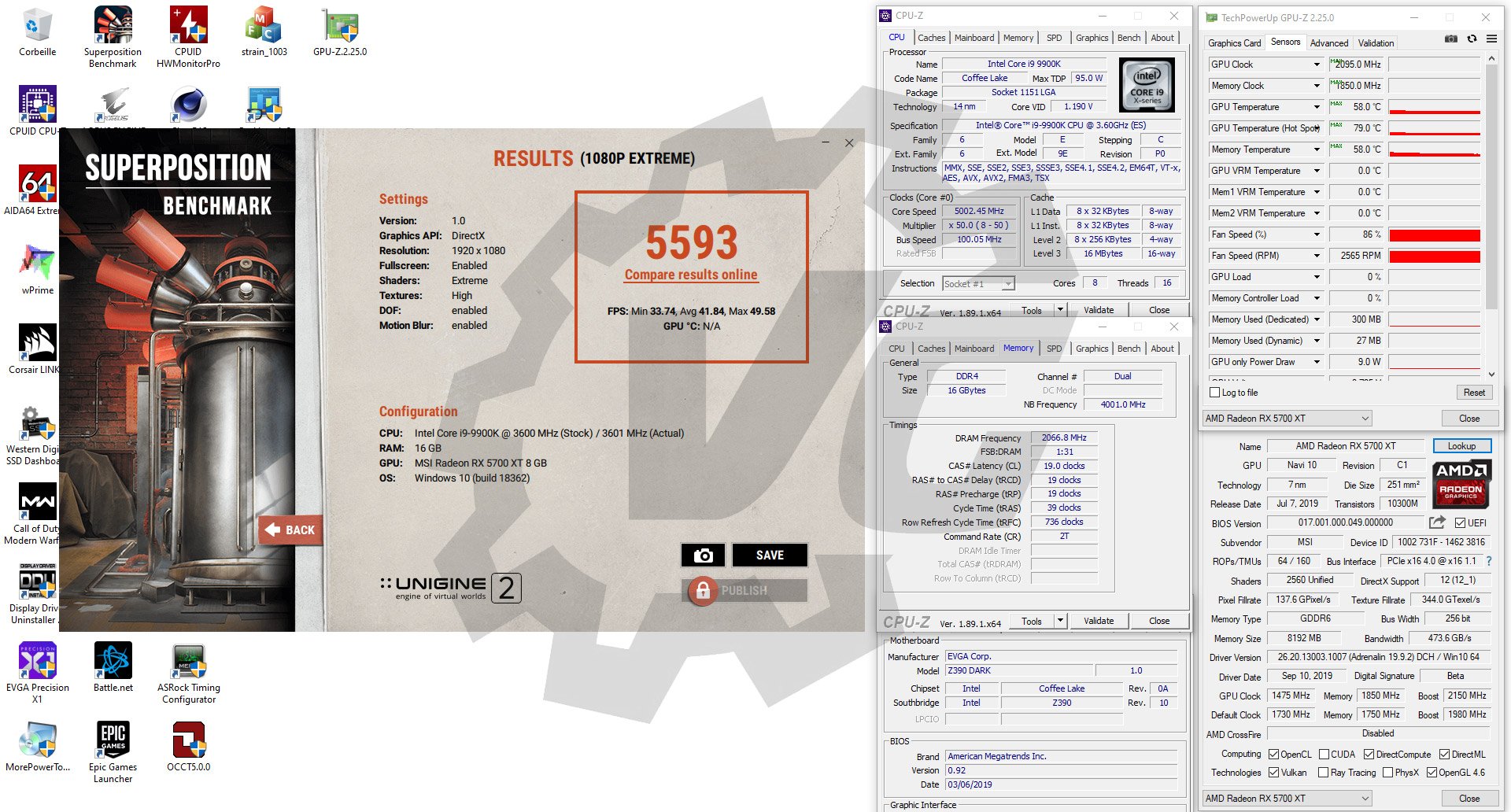Click GPU-Z refresh icon

coord(1472,39)
